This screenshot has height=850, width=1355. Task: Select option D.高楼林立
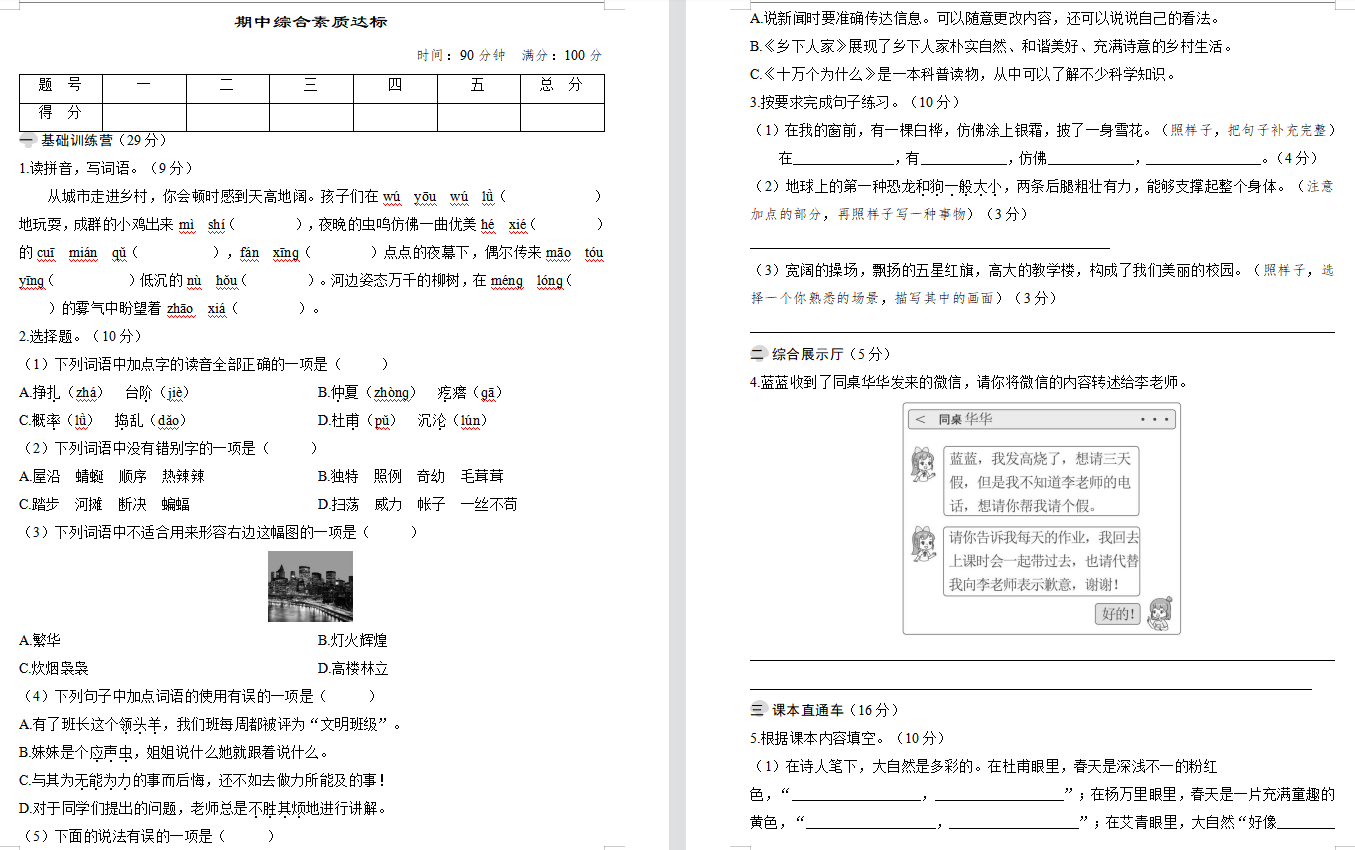(x=353, y=668)
